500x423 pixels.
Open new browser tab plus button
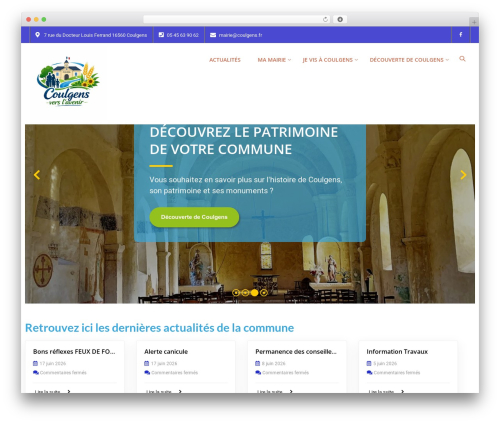(x=474, y=22)
